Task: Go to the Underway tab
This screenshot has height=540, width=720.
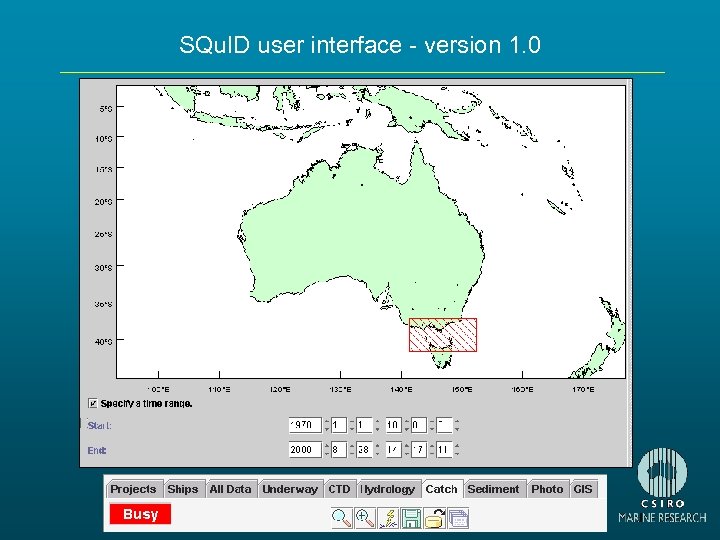Action: tap(290, 489)
